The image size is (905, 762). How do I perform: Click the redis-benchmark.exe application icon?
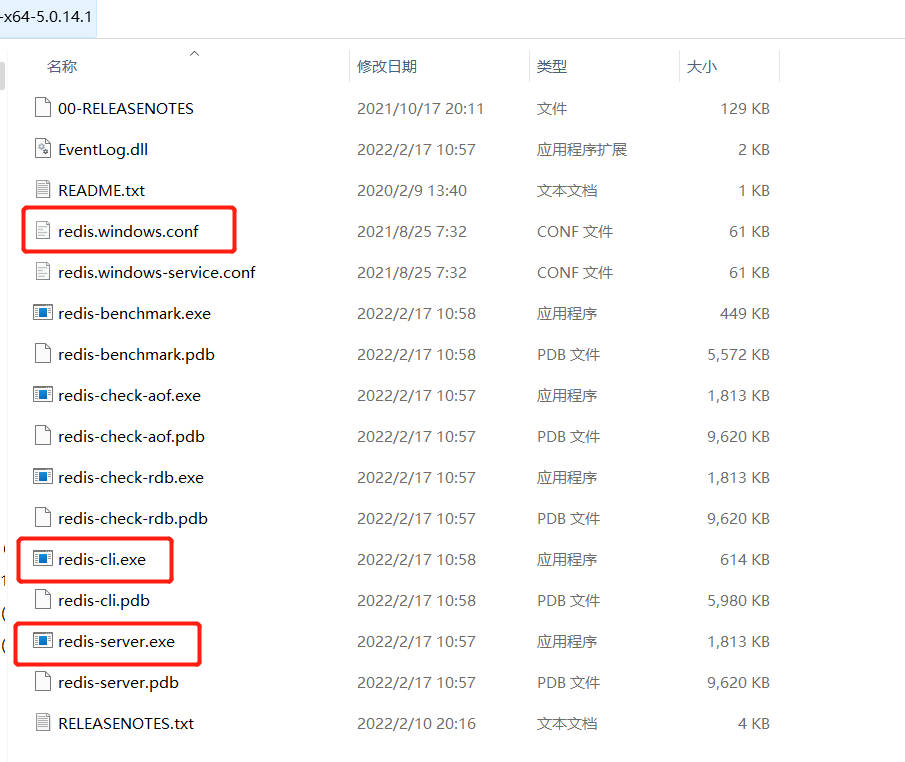tap(43, 312)
